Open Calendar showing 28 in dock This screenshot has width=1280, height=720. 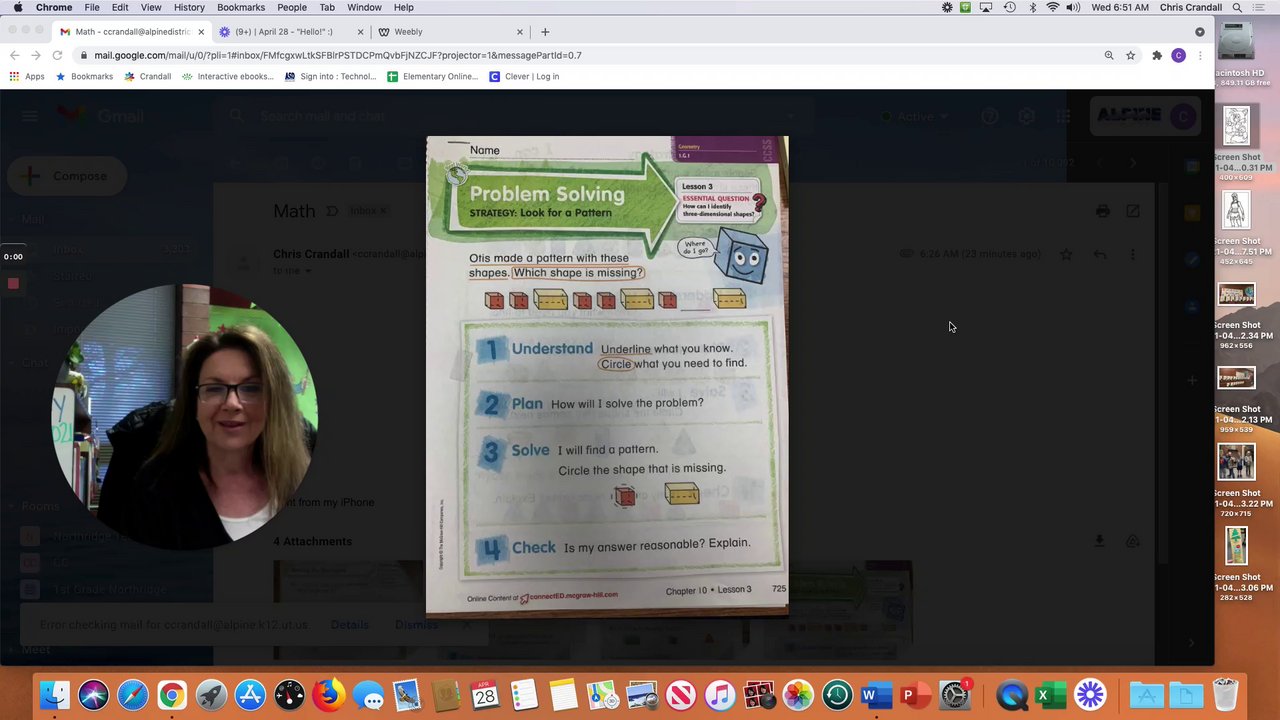point(485,695)
